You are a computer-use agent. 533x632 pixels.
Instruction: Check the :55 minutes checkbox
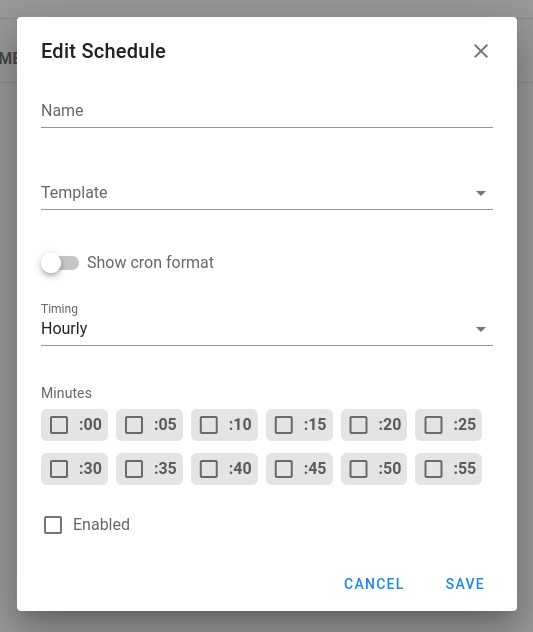point(433,469)
